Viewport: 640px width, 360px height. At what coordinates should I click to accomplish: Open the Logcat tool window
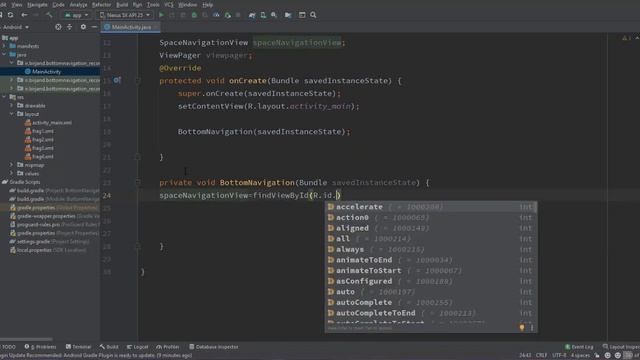(x=138, y=347)
